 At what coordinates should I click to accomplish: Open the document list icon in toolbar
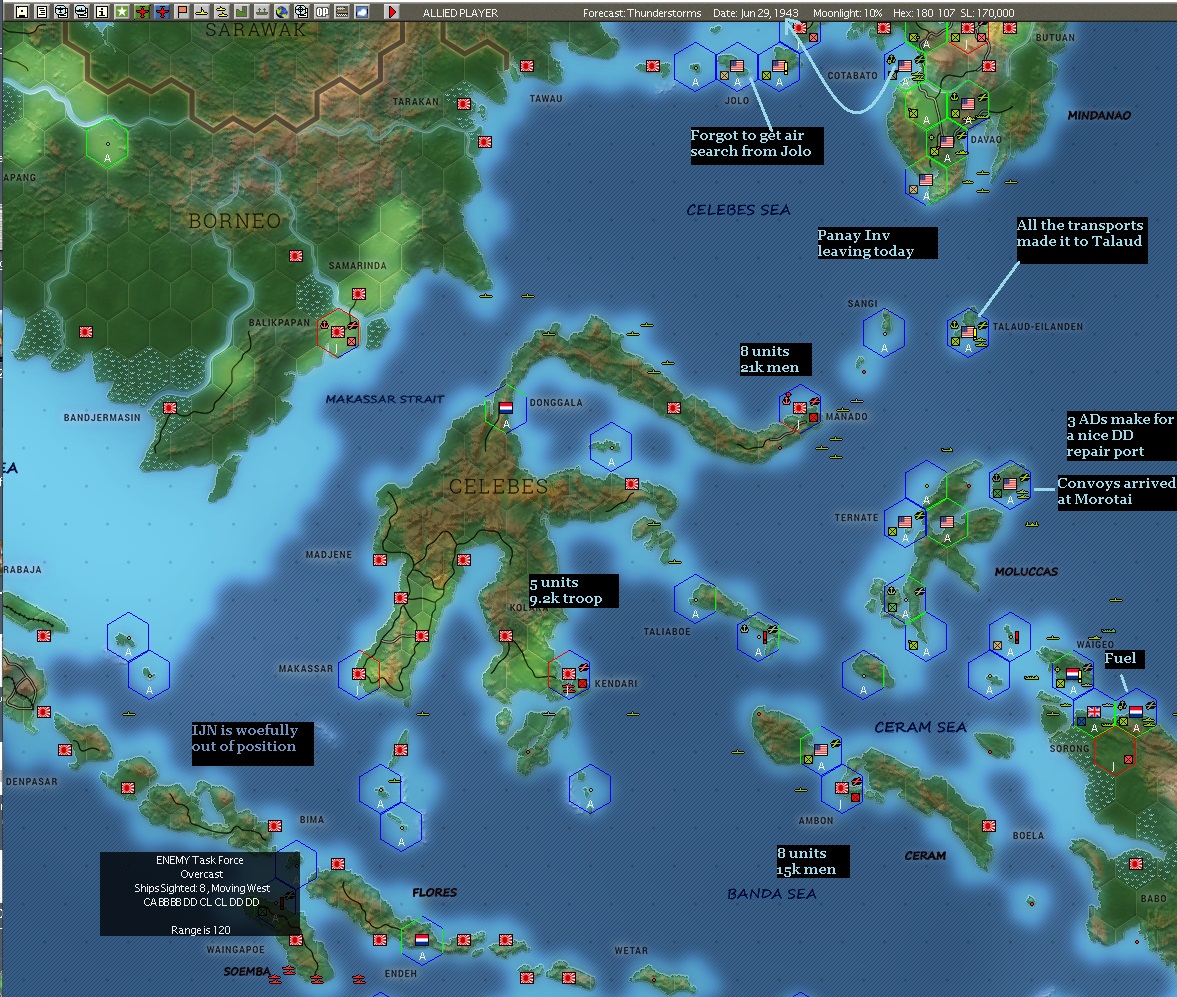(42, 11)
